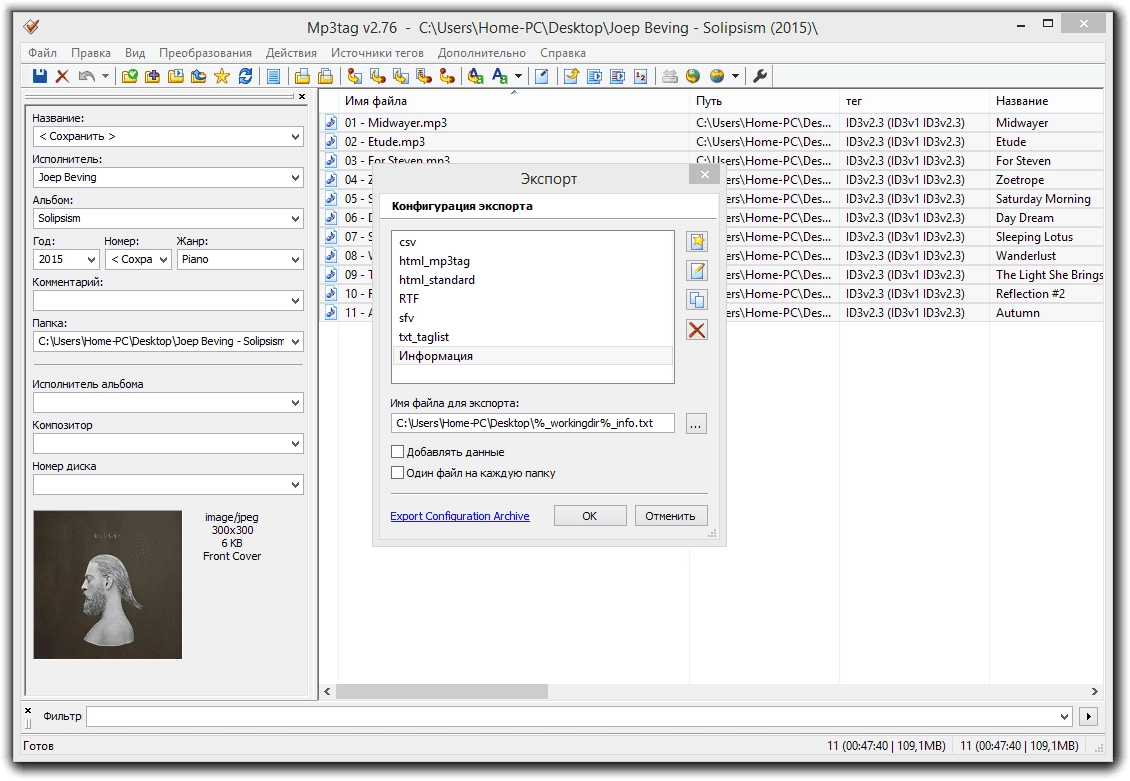1130x781 pixels.
Task: Open the Файл menu
Action: [43, 53]
